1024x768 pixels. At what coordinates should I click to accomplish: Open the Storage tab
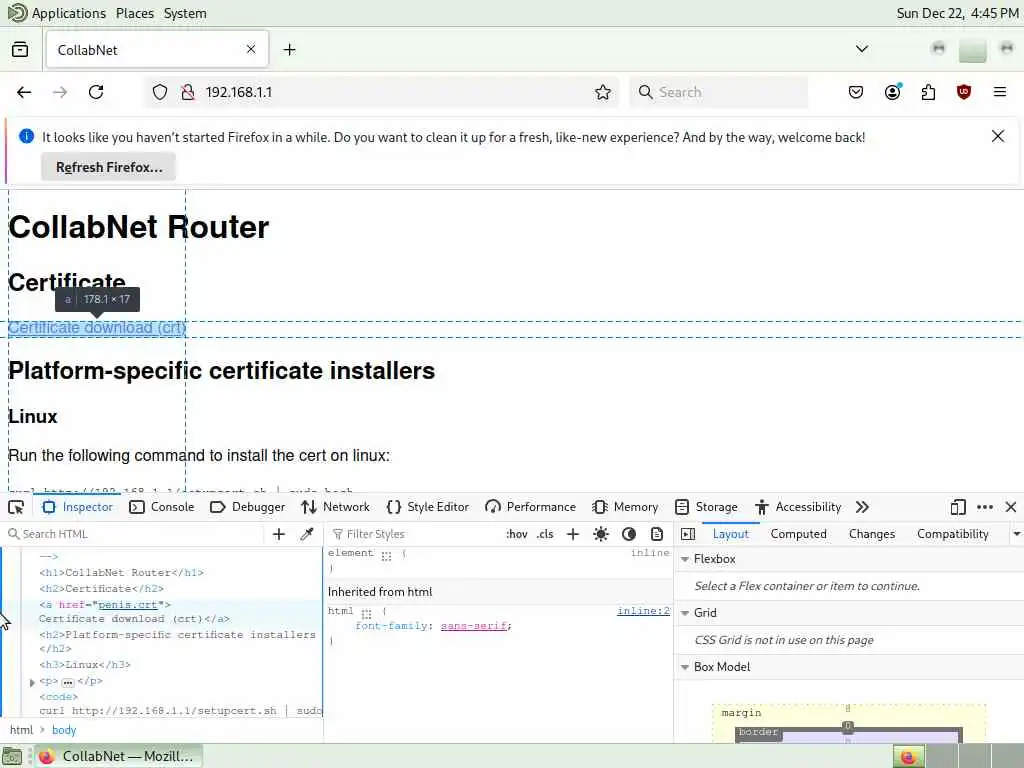click(706, 507)
